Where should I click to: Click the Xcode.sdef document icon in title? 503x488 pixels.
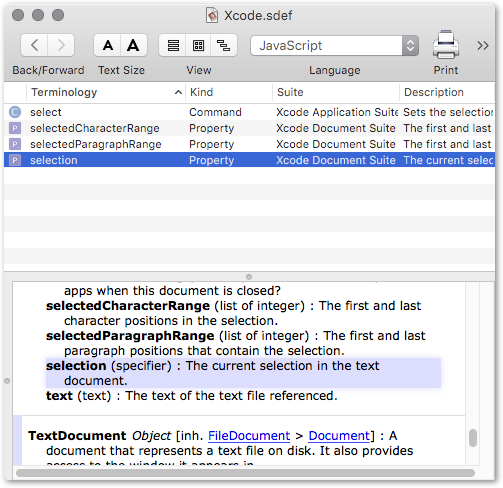click(212, 15)
